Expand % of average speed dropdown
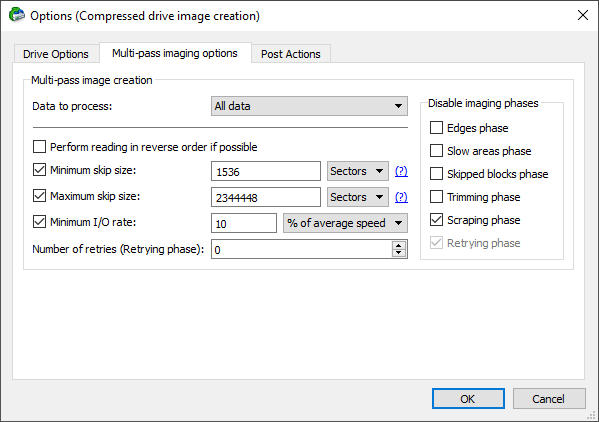Screen dimensions: 599x422 [345, 223]
